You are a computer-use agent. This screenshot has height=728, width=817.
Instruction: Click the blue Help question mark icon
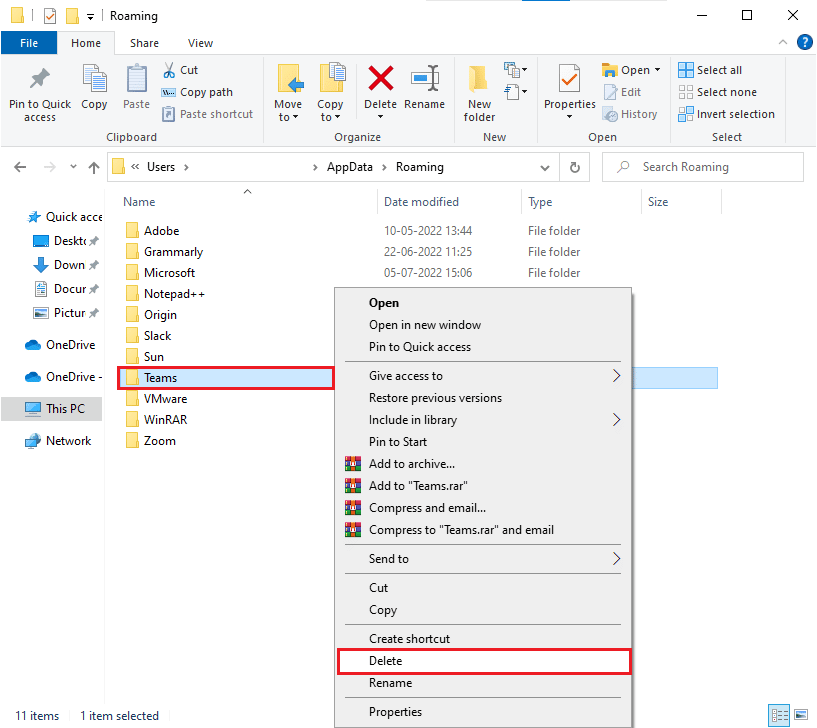pyautogui.click(x=804, y=42)
